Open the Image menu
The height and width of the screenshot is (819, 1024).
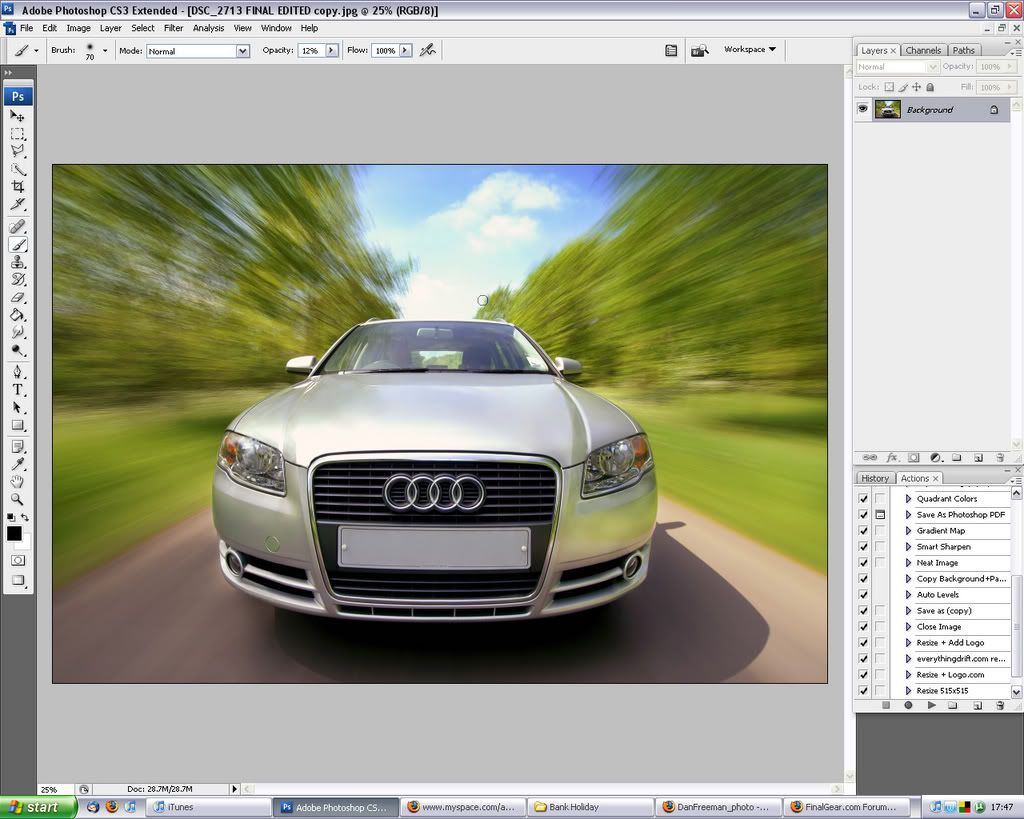[x=78, y=28]
